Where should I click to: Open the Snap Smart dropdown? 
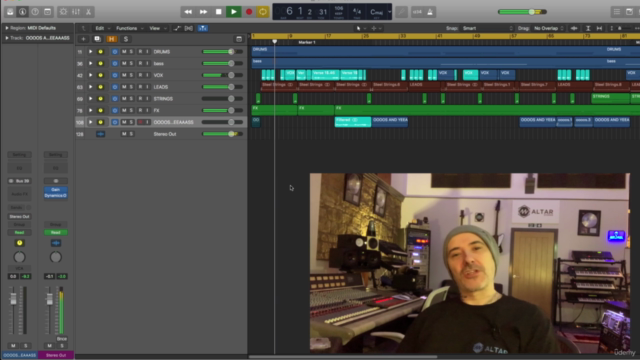coord(487,28)
